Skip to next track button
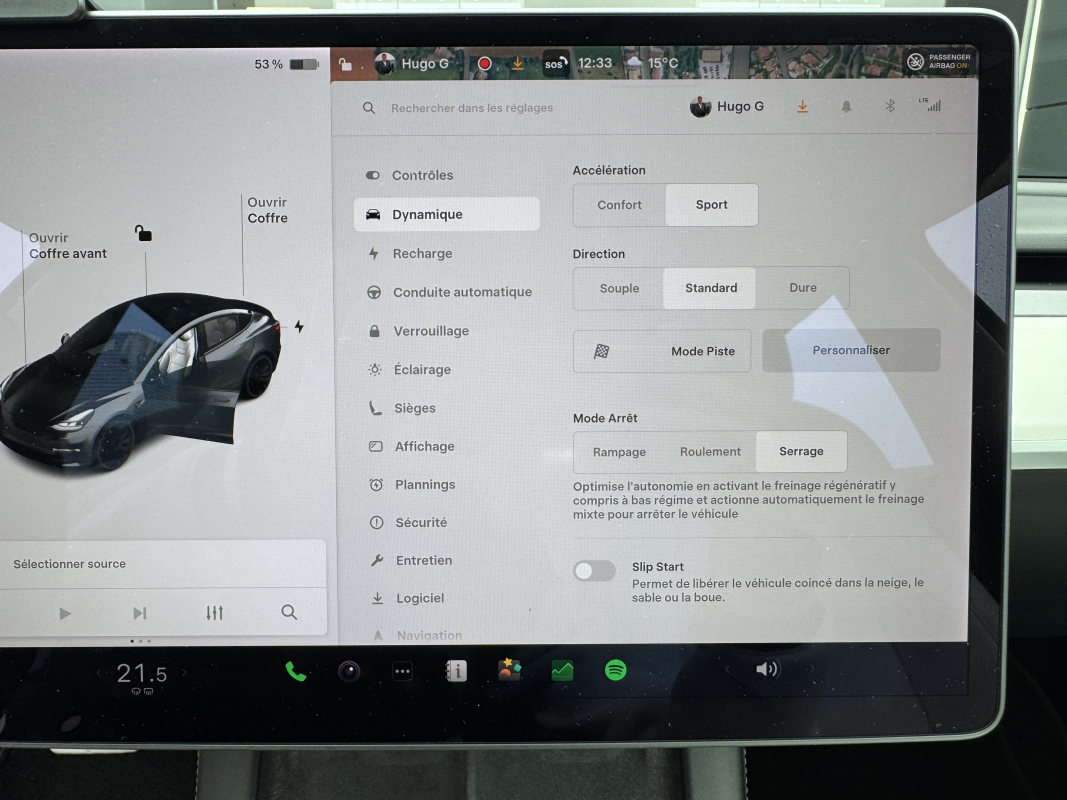The height and width of the screenshot is (800, 1067). 139,614
